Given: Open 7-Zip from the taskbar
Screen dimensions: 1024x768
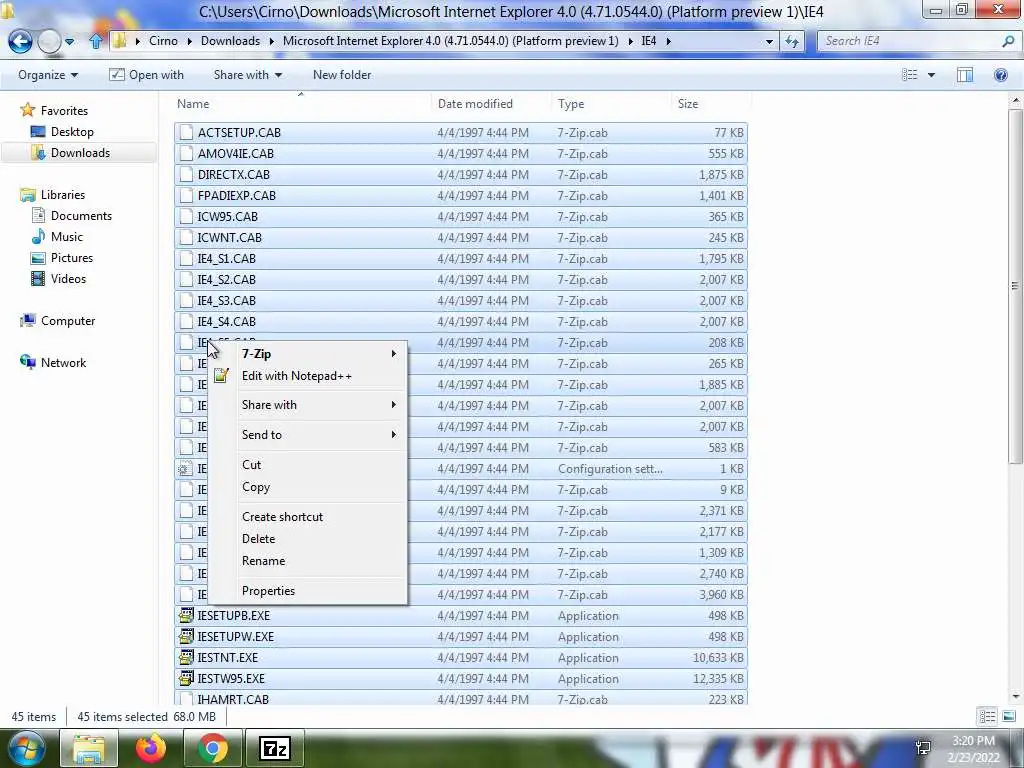Looking at the screenshot, I should tap(274, 748).
